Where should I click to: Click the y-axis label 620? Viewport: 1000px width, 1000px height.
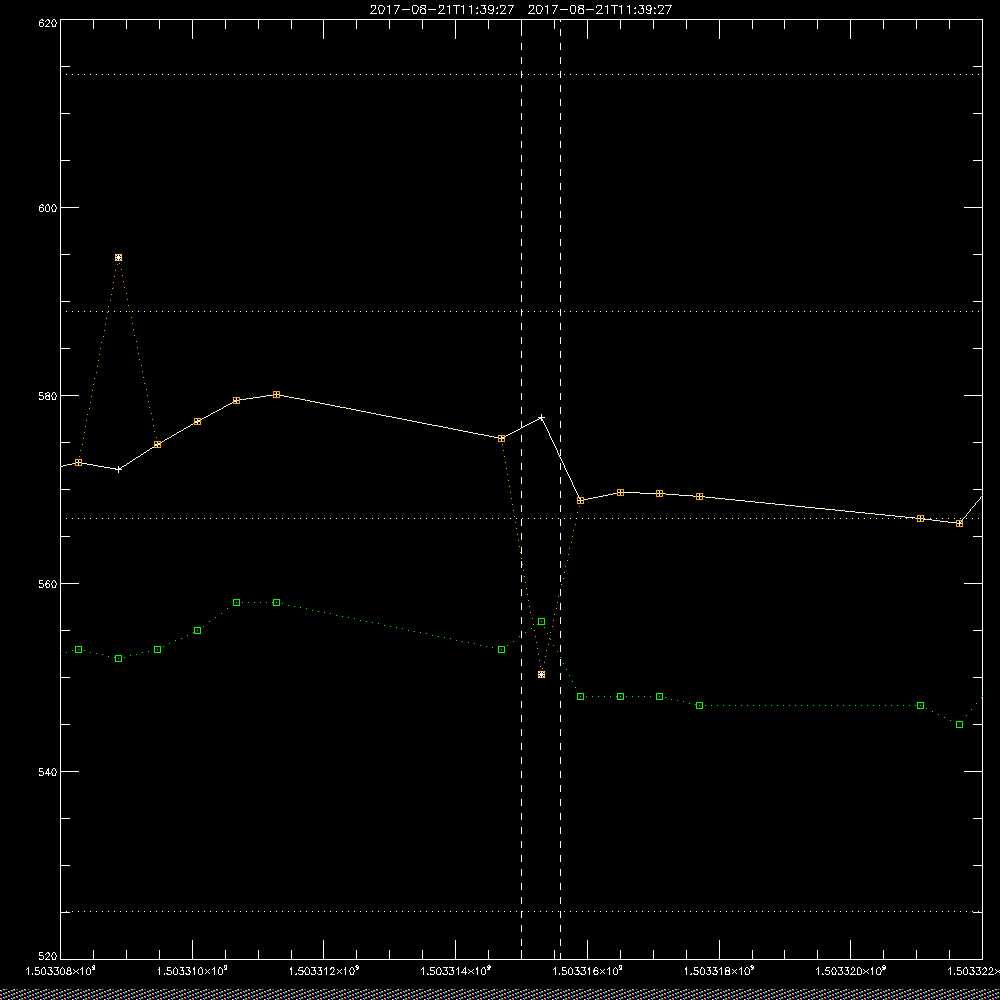(49, 22)
